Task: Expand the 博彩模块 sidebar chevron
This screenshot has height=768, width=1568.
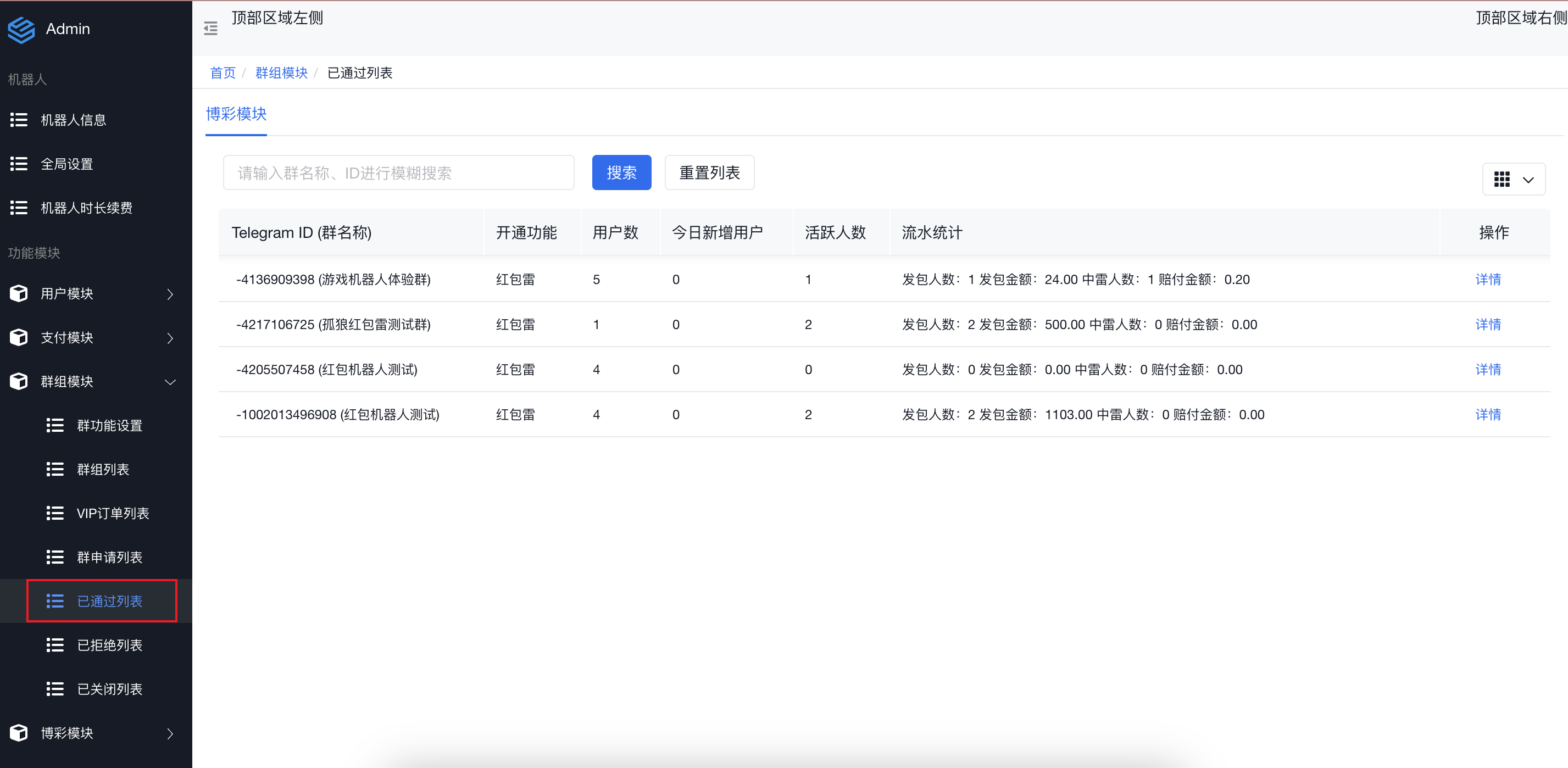Action: click(170, 733)
